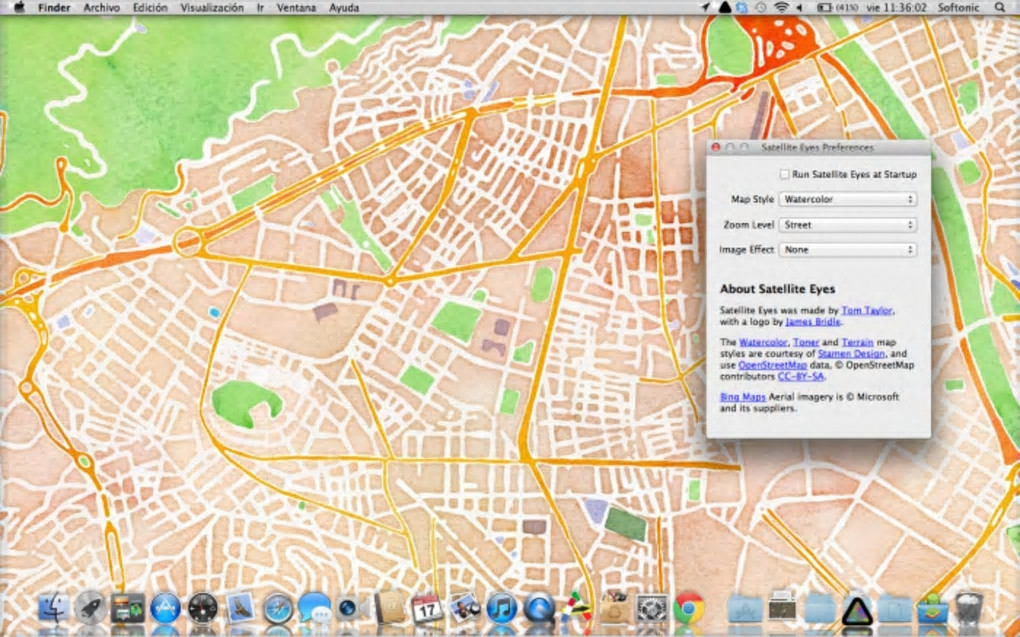1020x637 pixels.
Task: Open the Mac App Store Dock icon
Action: 164,607
